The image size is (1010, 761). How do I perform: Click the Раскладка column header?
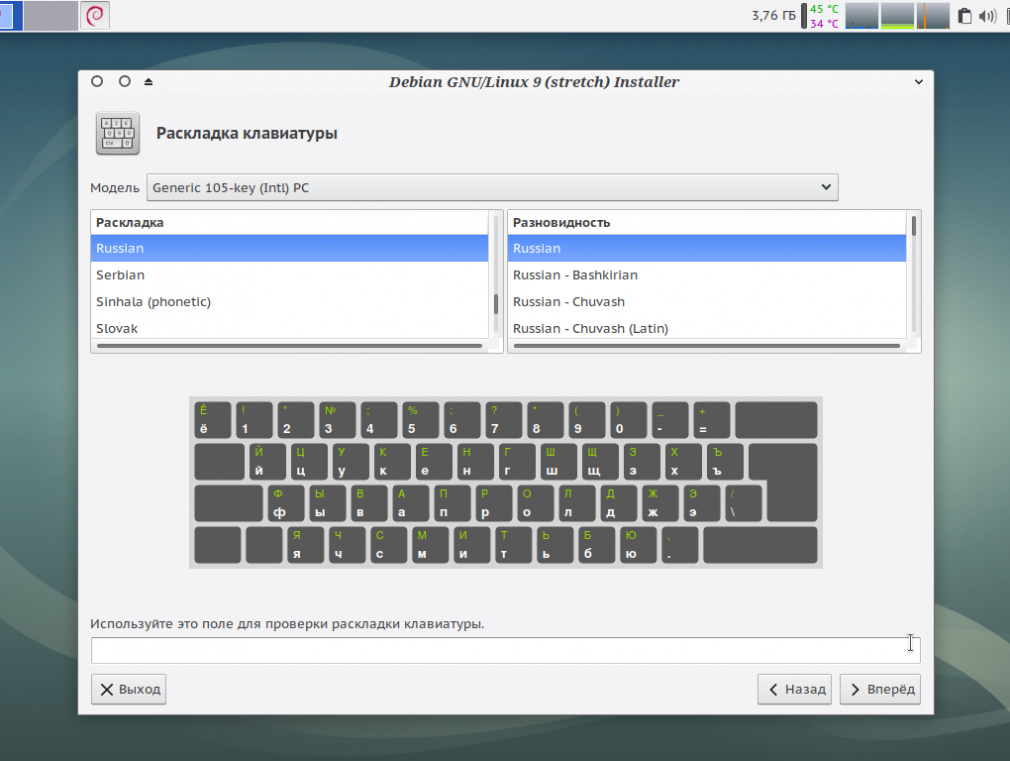pos(289,223)
